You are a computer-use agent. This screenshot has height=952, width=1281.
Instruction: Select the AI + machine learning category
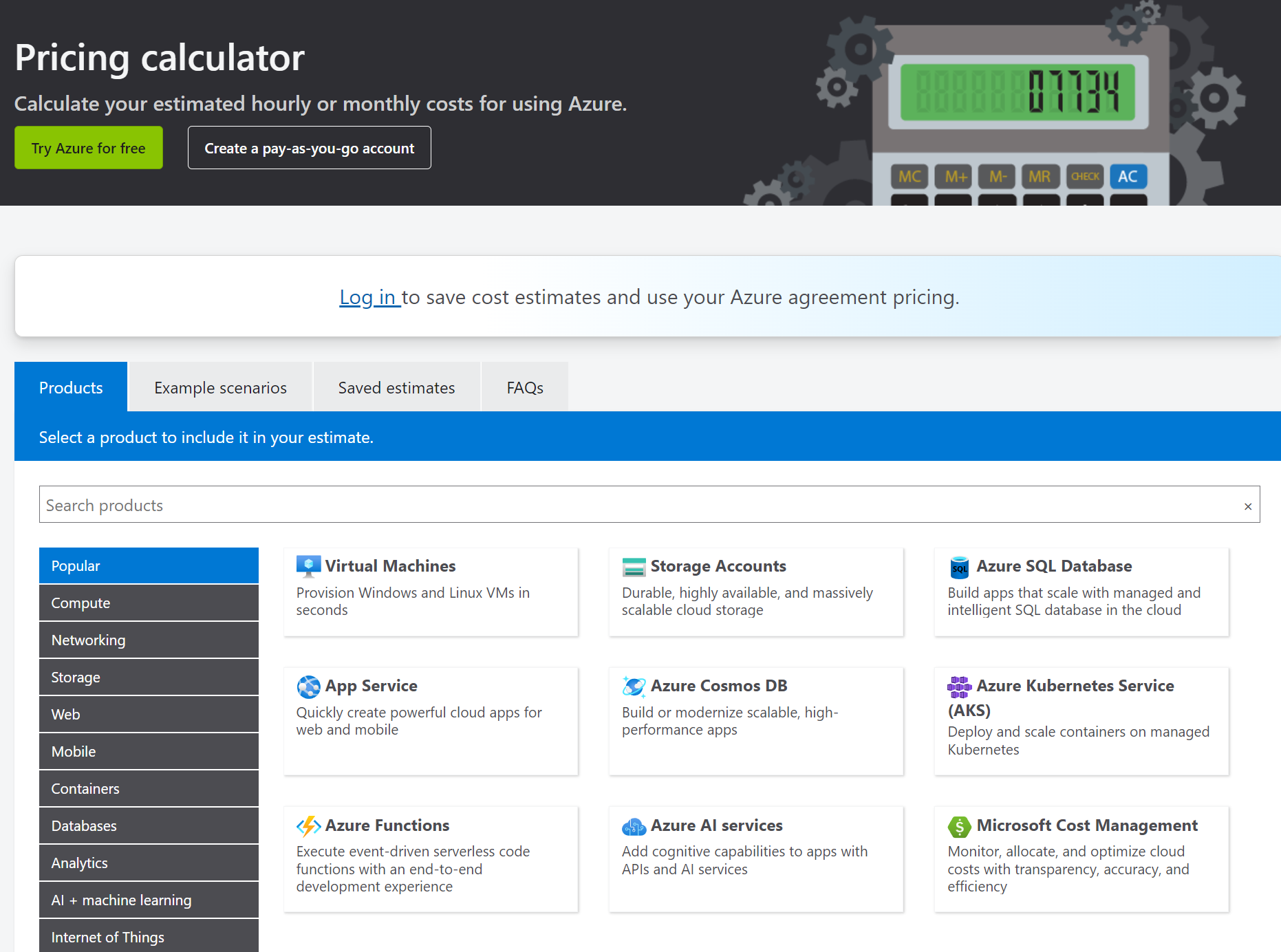click(149, 900)
